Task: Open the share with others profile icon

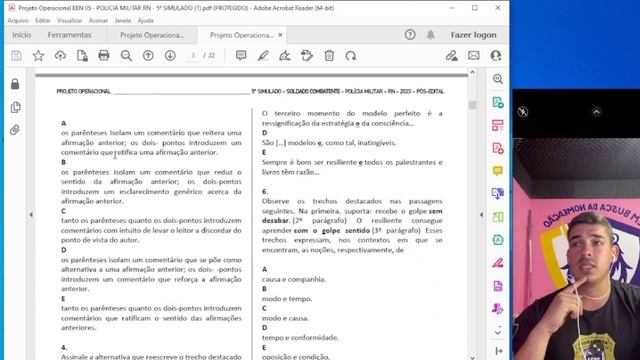Action: pos(496,56)
